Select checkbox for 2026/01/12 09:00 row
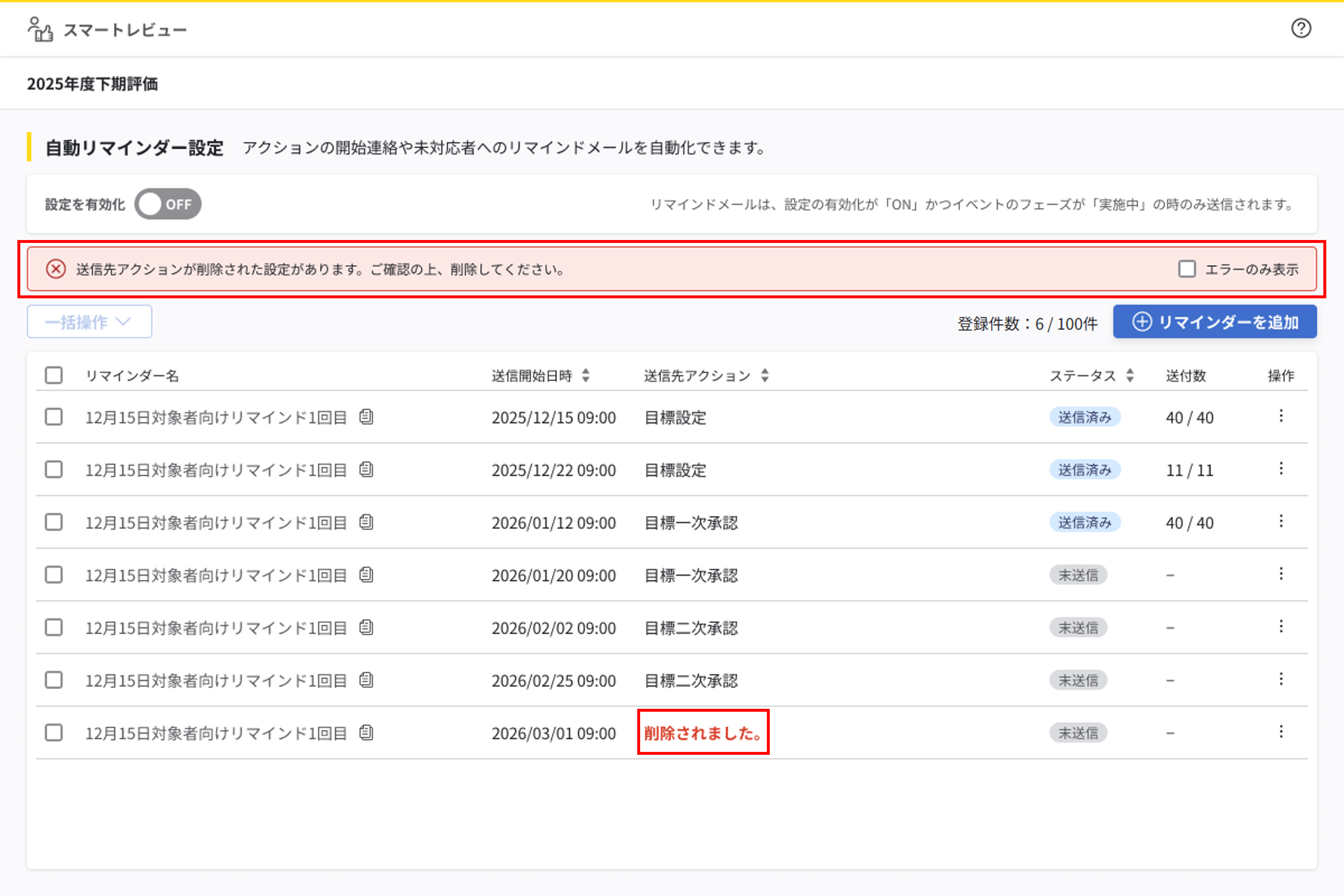Image resolution: width=1344 pixels, height=896 pixels. pos(54,522)
